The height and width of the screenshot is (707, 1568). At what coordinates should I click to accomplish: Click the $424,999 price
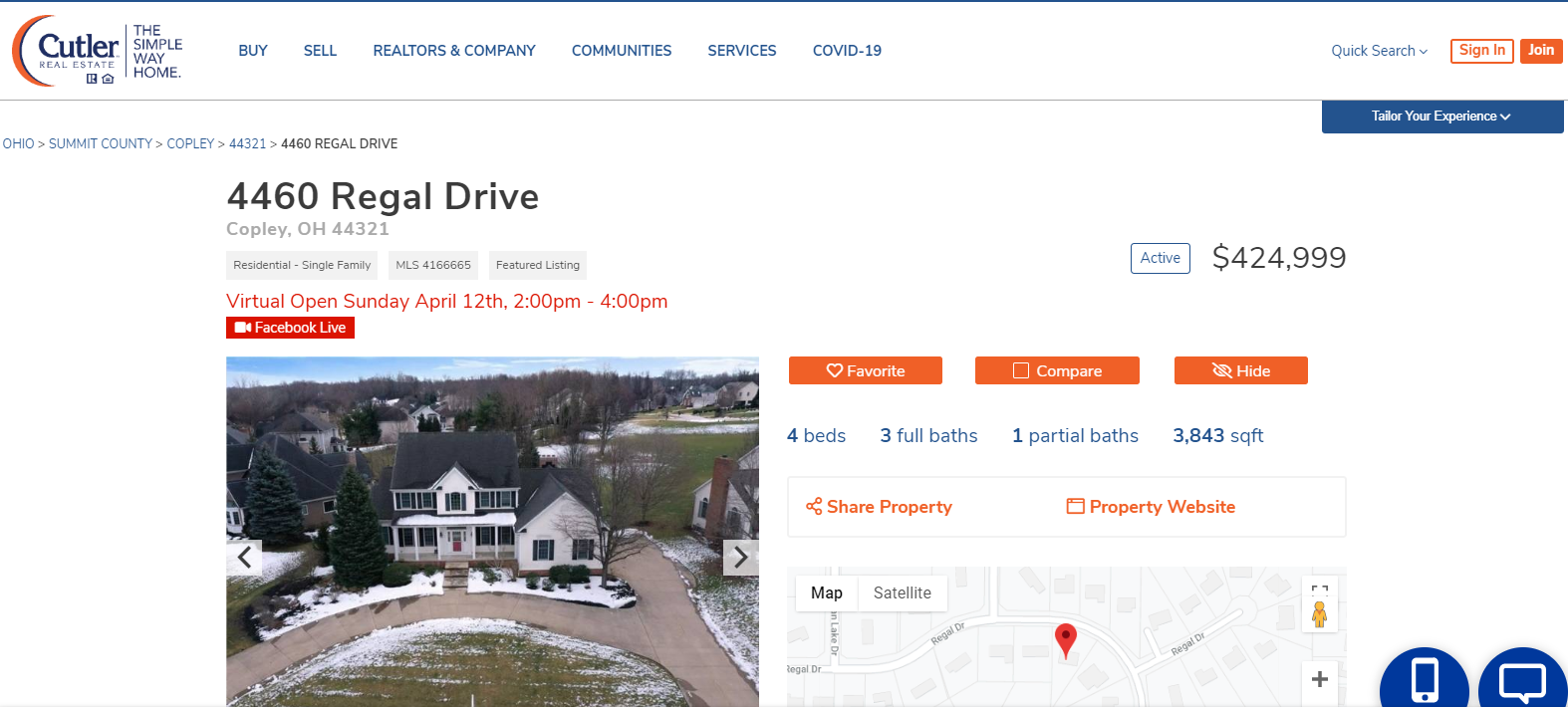pyautogui.click(x=1279, y=258)
